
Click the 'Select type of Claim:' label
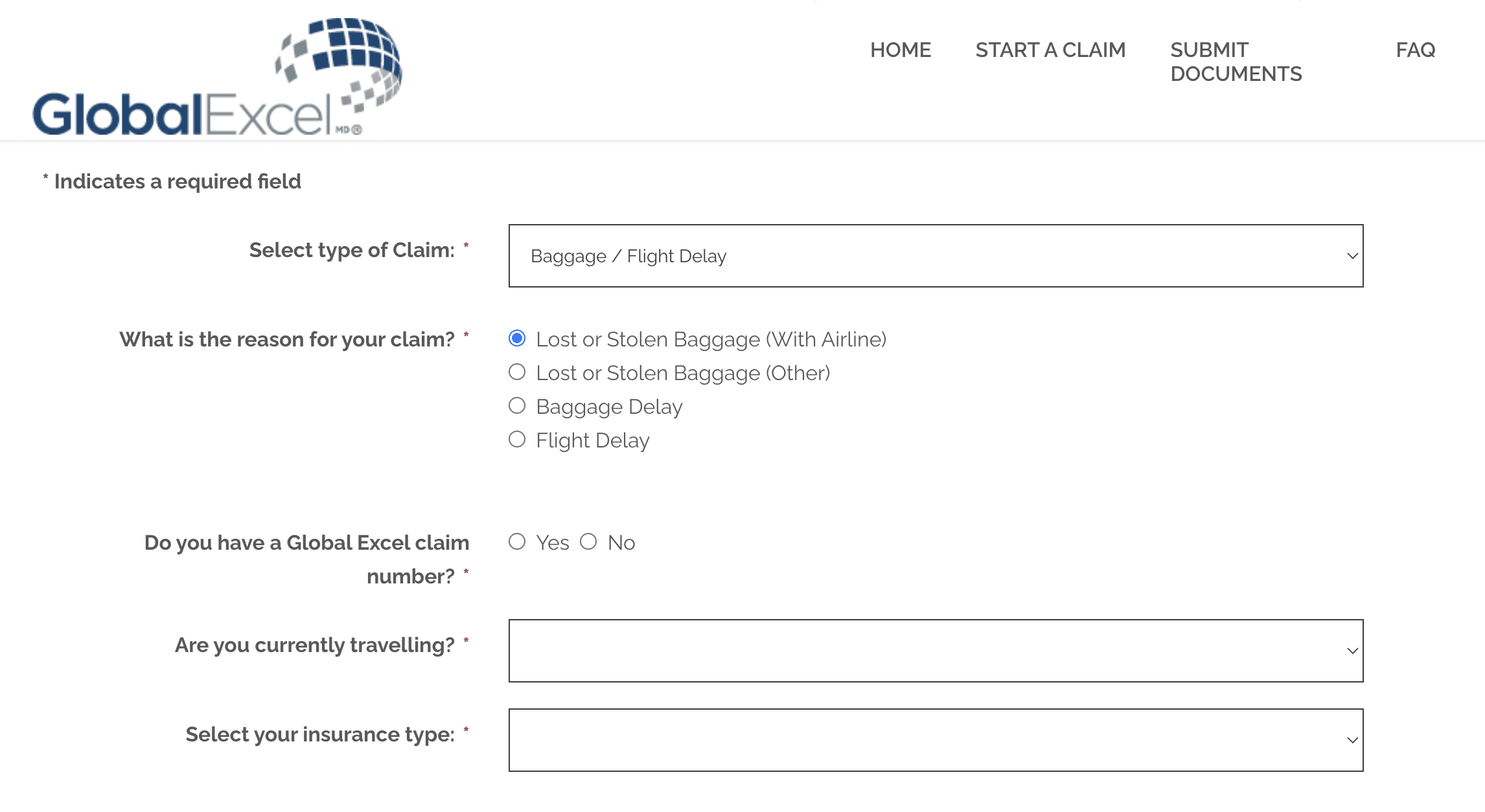(x=352, y=250)
